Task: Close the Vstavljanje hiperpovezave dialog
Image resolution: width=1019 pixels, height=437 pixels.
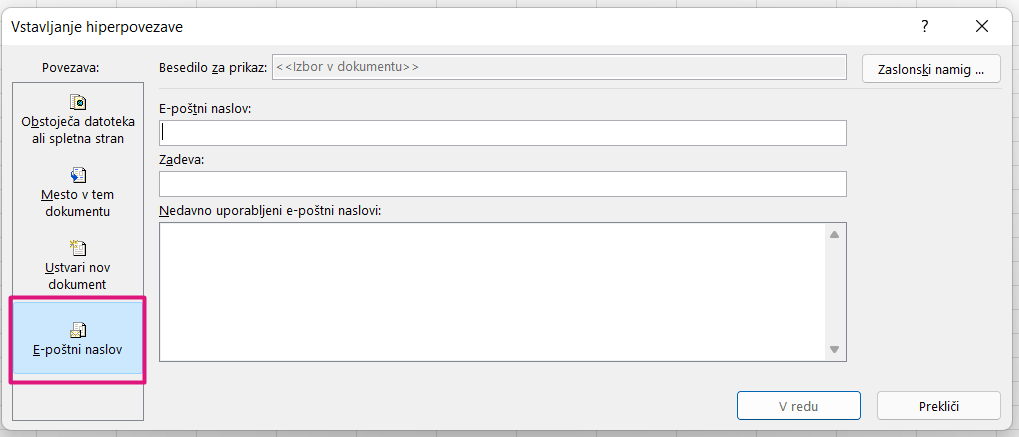Action: click(x=981, y=26)
